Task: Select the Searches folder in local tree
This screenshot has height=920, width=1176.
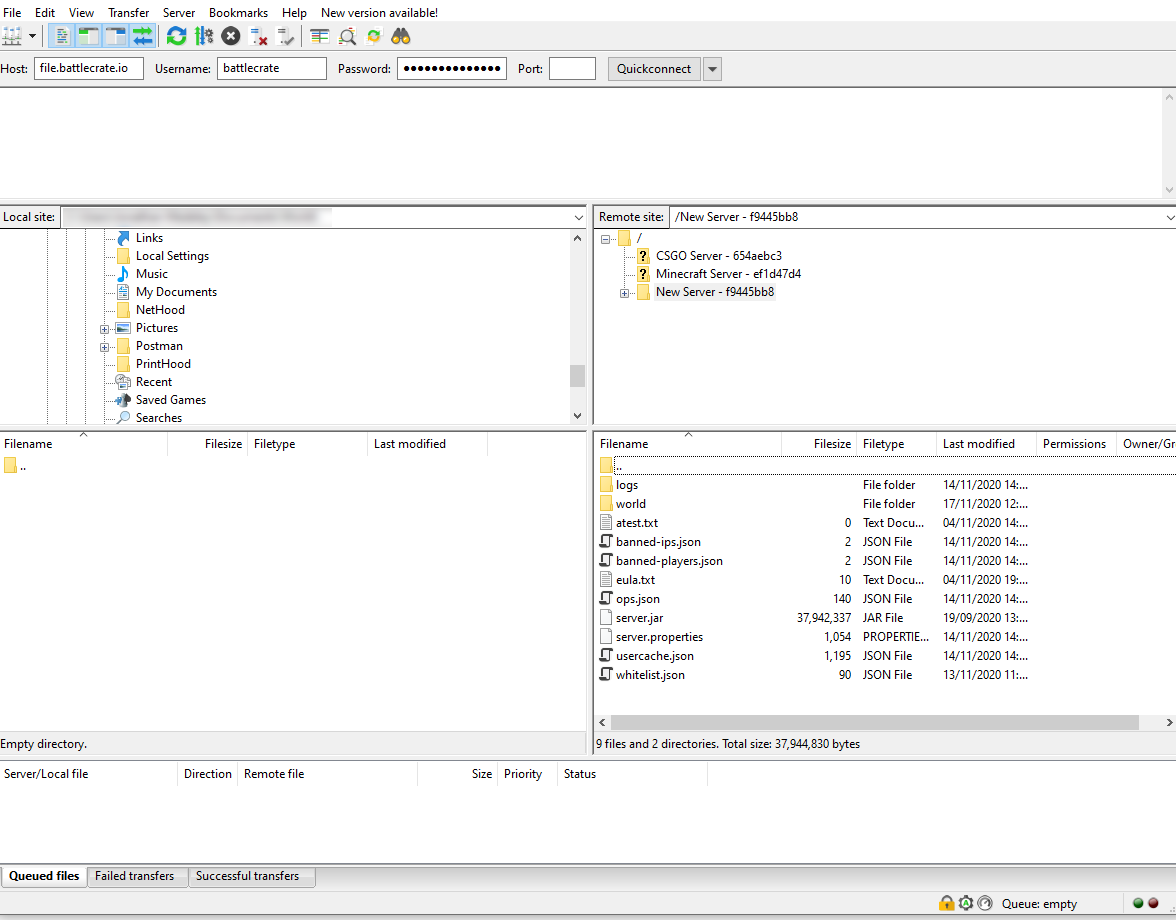Action: pyautogui.click(x=158, y=418)
